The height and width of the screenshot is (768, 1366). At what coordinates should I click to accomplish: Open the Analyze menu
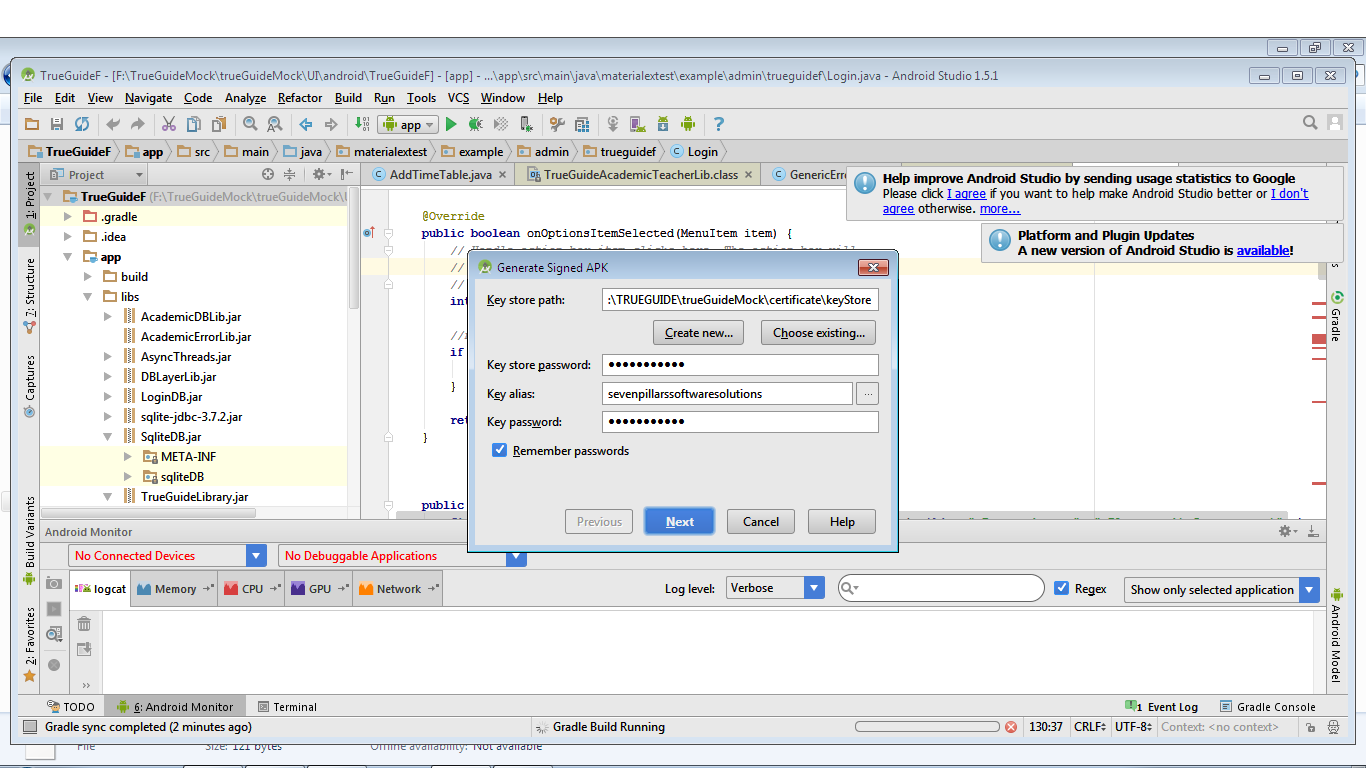tap(245, 98)
